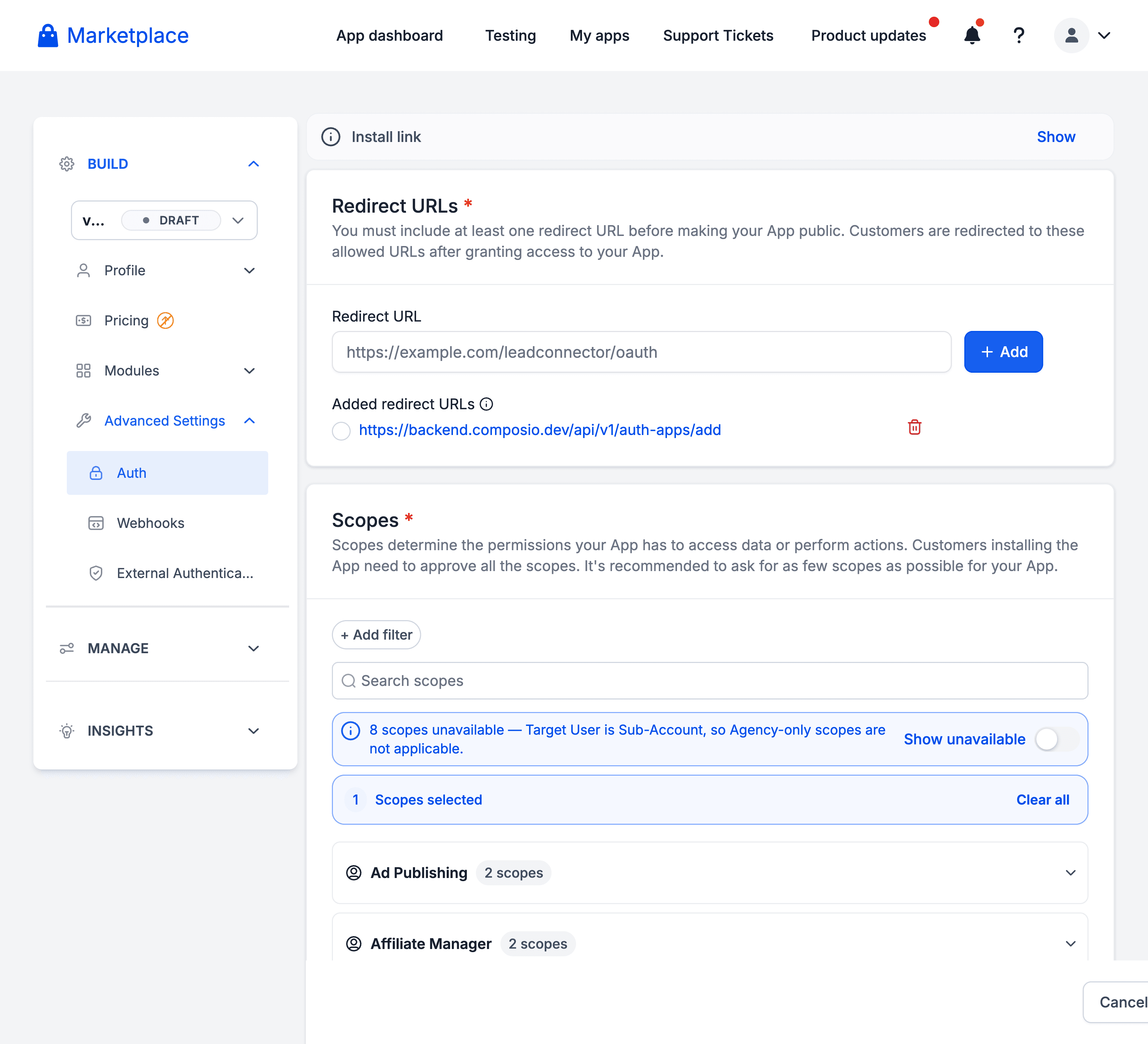The image size is (1148, 1044).
Task: Click the Auth lock icon
Action: pyautogui.click(x=96, y=473)
